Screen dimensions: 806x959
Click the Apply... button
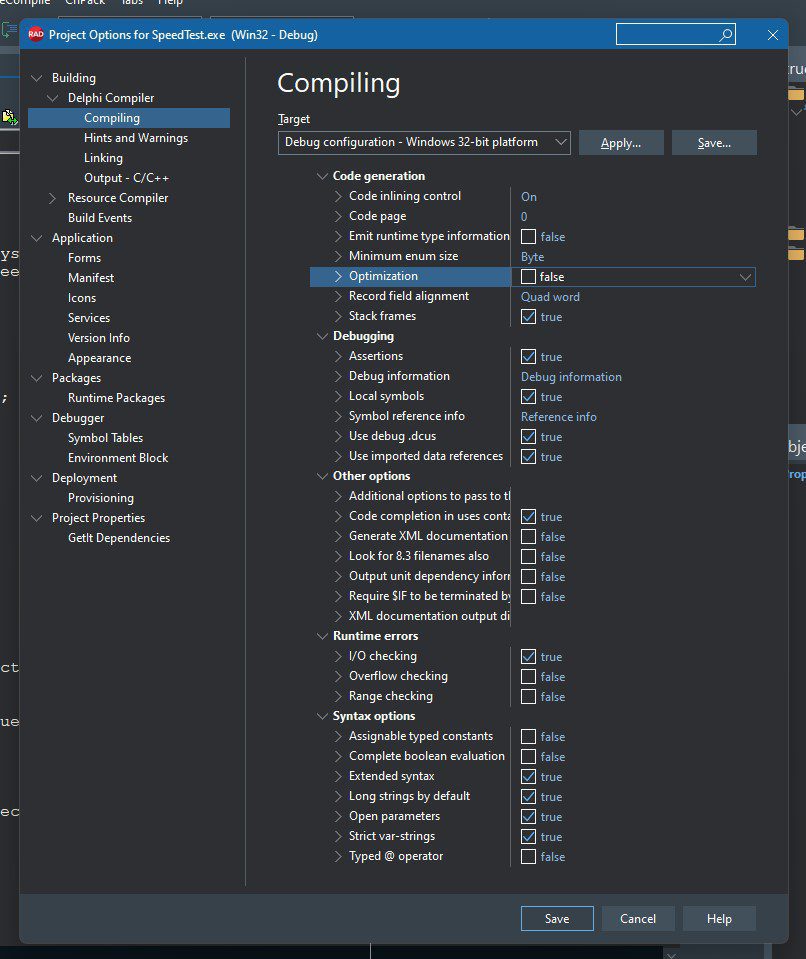pyautogui.click(x=621, y=143)
